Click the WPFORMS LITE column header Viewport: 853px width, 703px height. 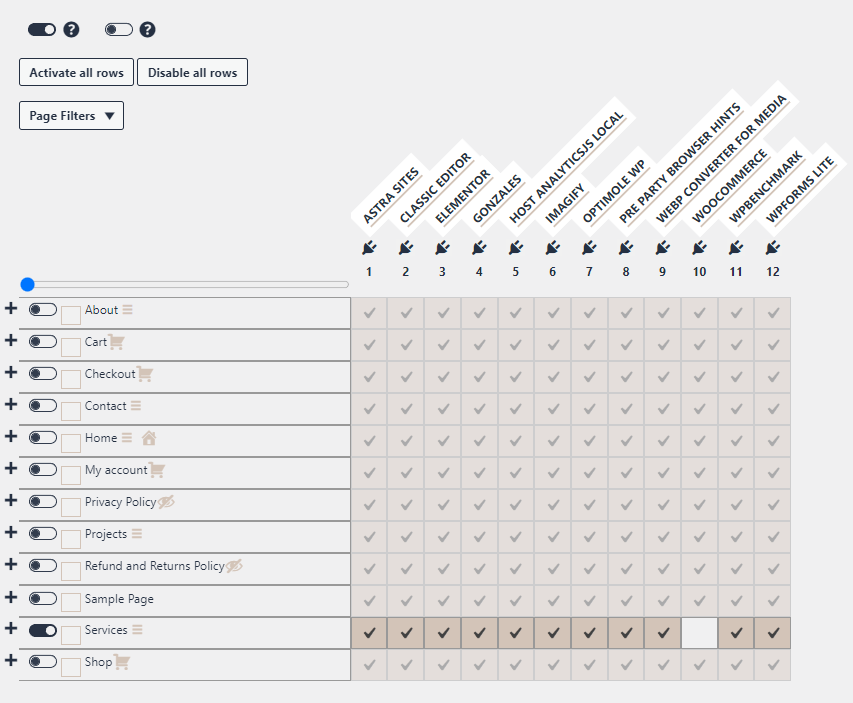[x=800, y=189]
